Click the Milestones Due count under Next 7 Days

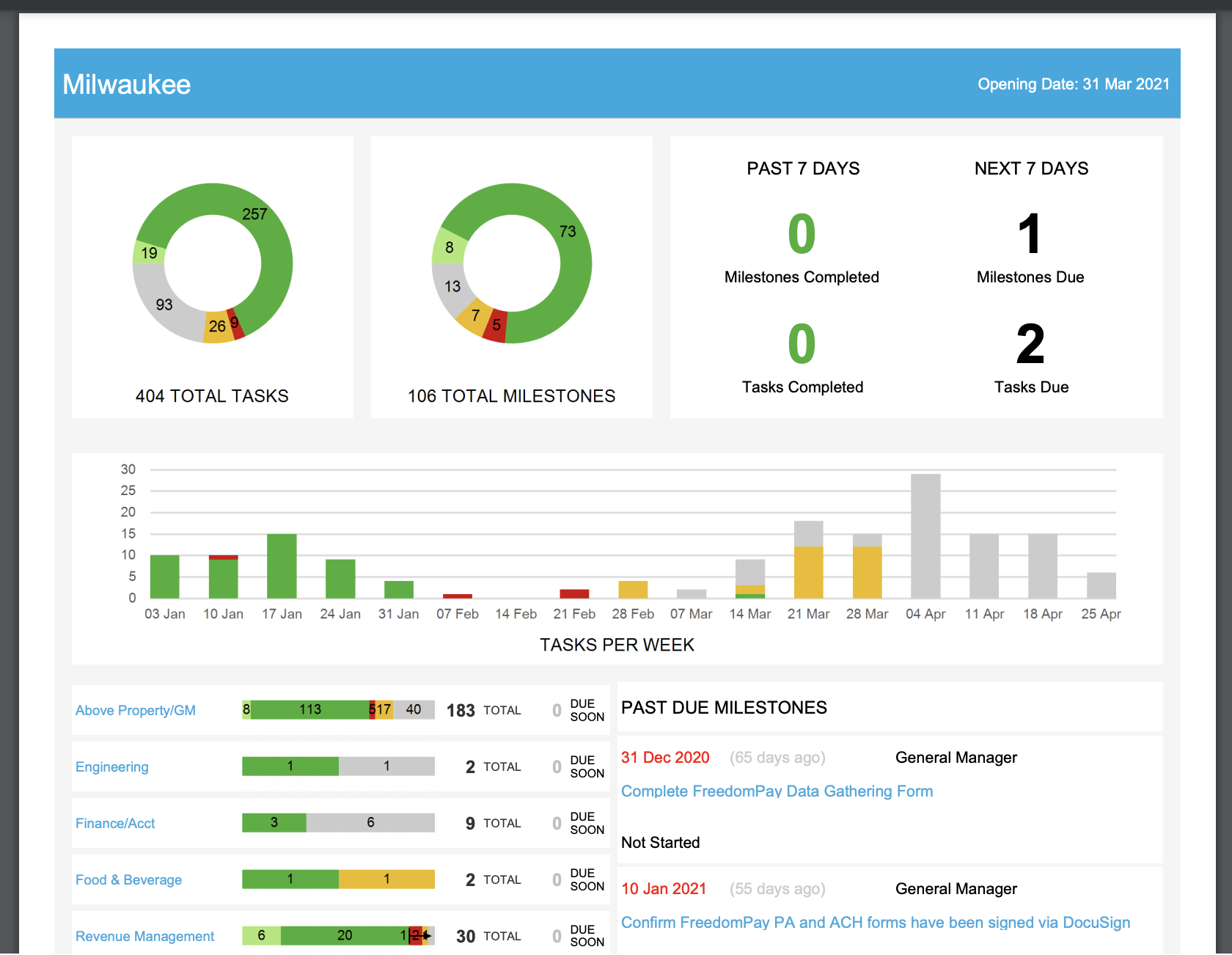point(1030,234)
